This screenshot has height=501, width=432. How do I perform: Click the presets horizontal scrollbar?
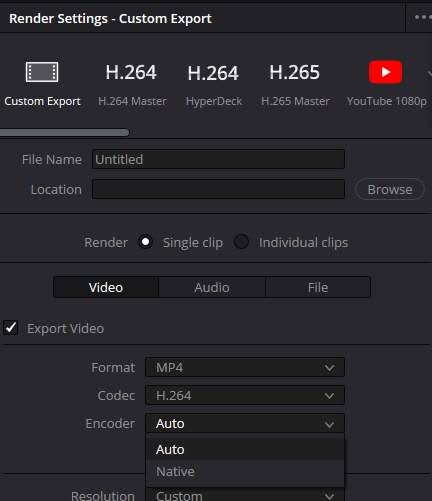64,133
